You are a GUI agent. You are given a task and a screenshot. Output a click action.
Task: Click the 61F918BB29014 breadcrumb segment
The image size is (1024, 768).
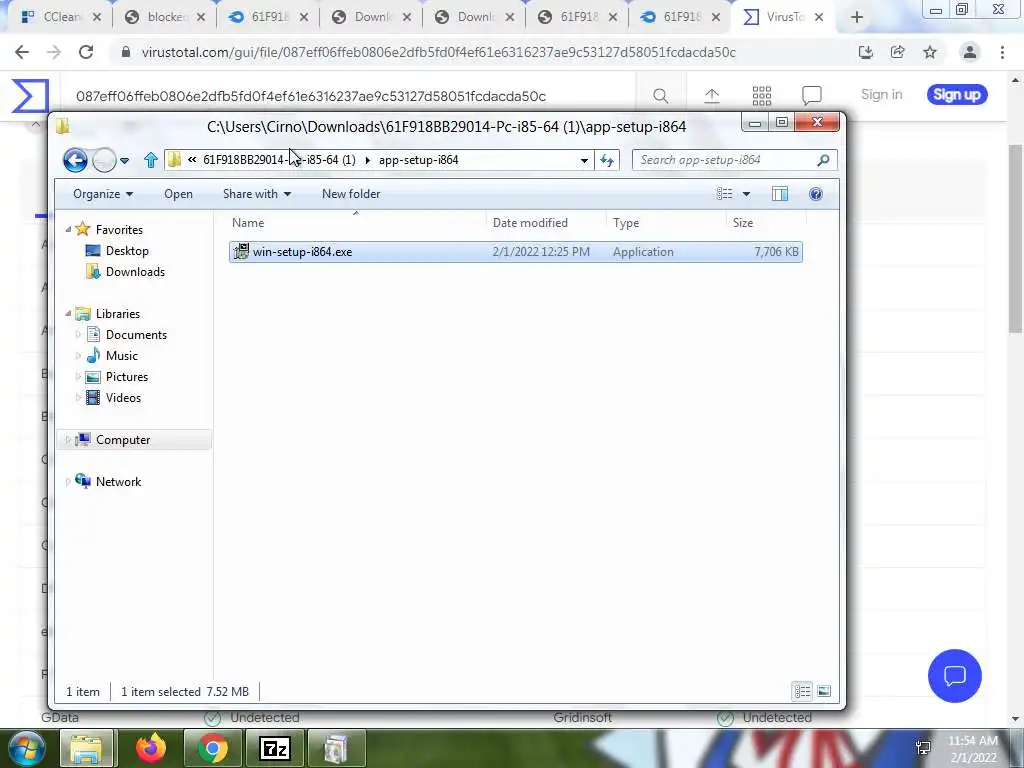click(x=279, y=160)
